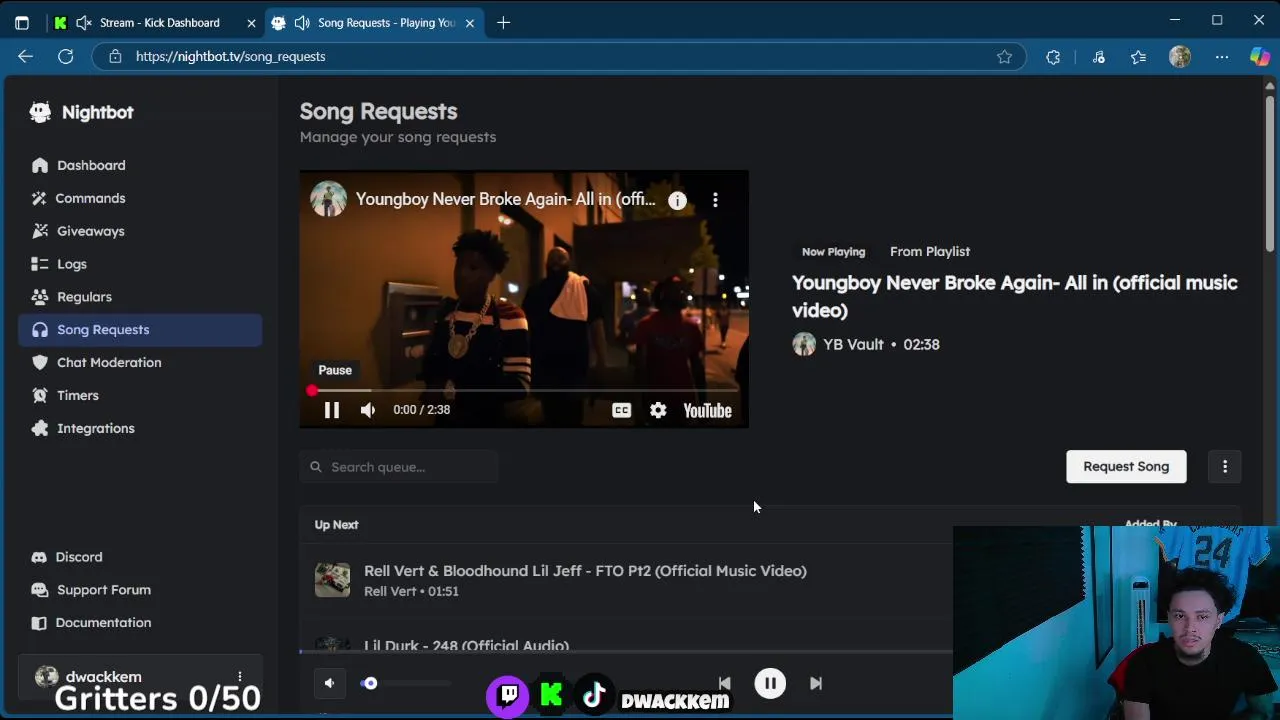Image resolution: width=1280 pixels, height=720 pixels.
Task: Skip to the next song
Action: (x=816, y=683)
